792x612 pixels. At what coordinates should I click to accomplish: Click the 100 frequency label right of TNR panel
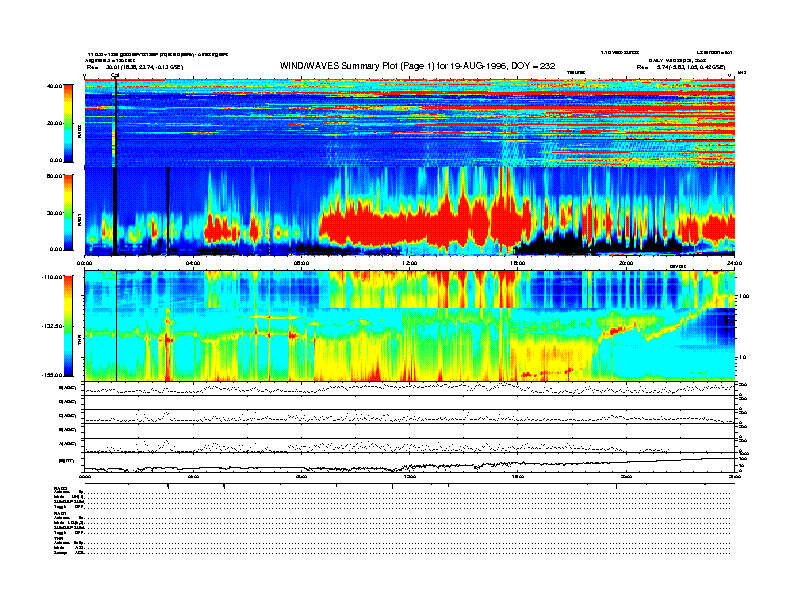745,296
